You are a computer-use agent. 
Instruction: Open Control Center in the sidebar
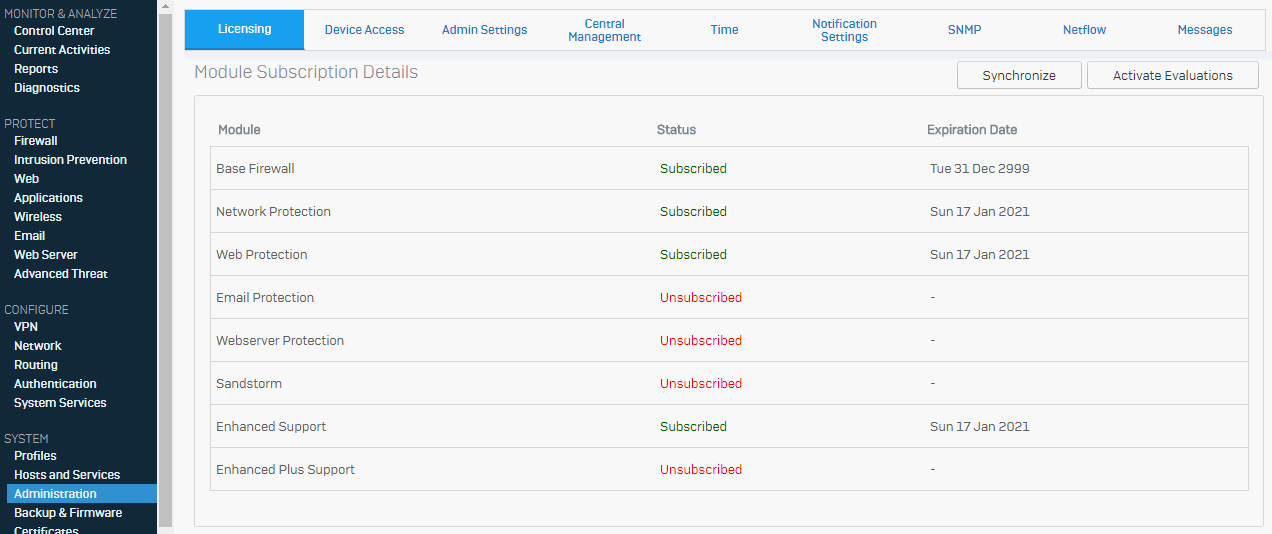54,31
